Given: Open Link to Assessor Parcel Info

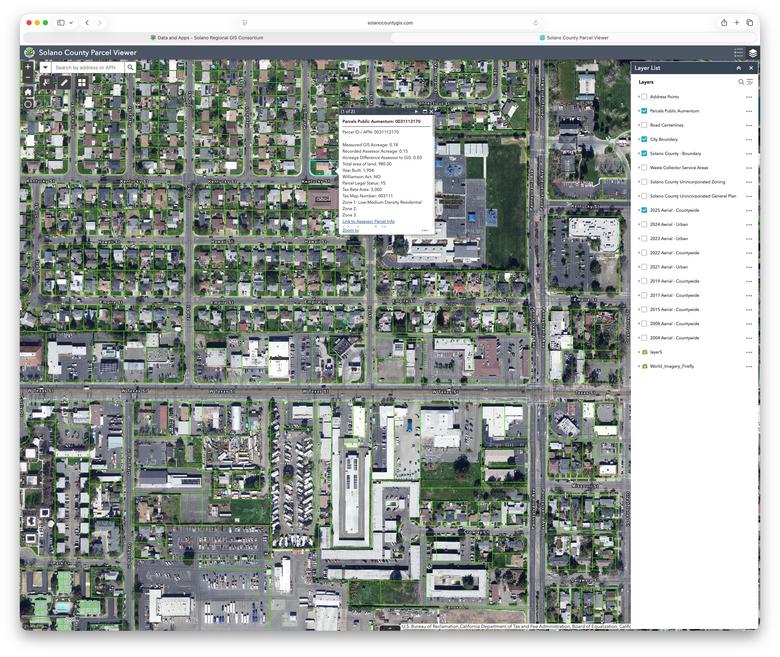Looking at the screenshot, I should [x=368, y=221].
